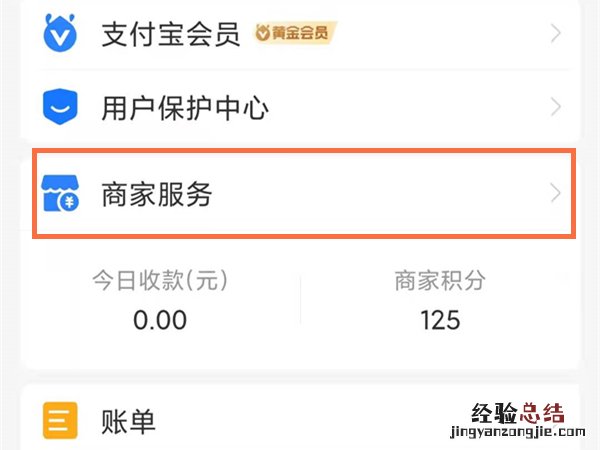Click the arrow right of 商家服务
600x450 pixels.
coord(556,195)
